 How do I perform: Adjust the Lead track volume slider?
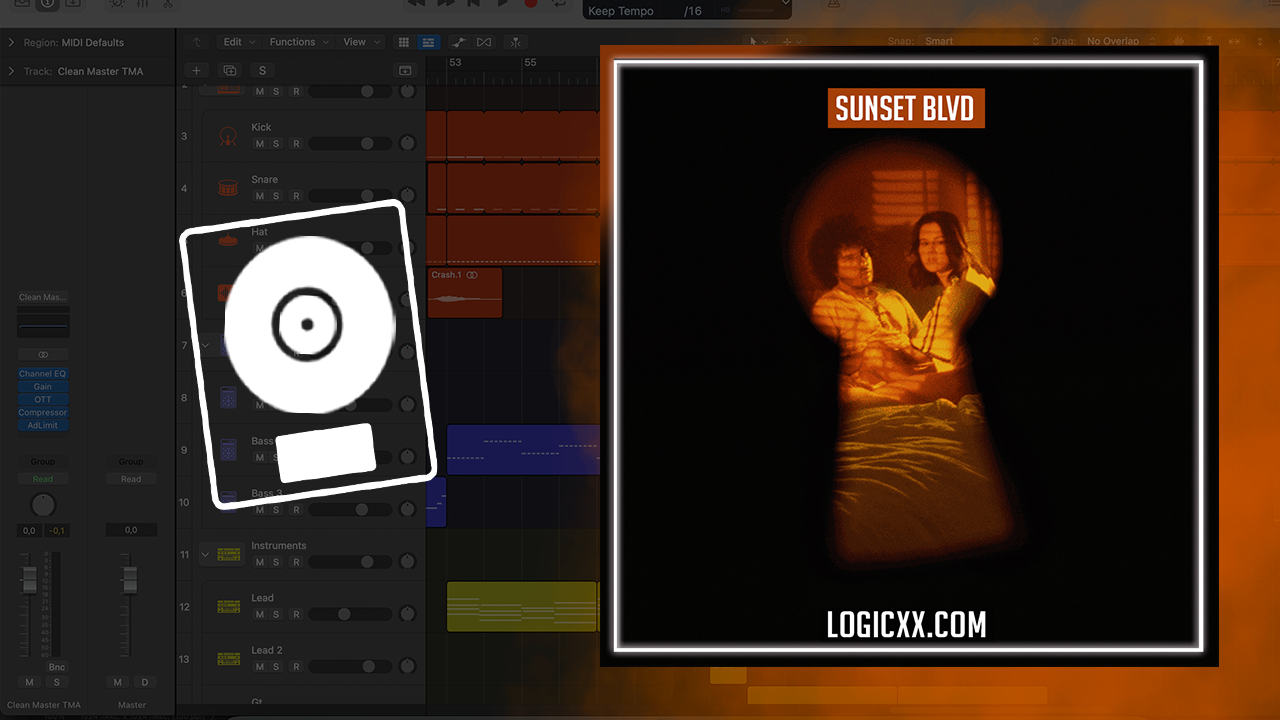click(349, 614)
